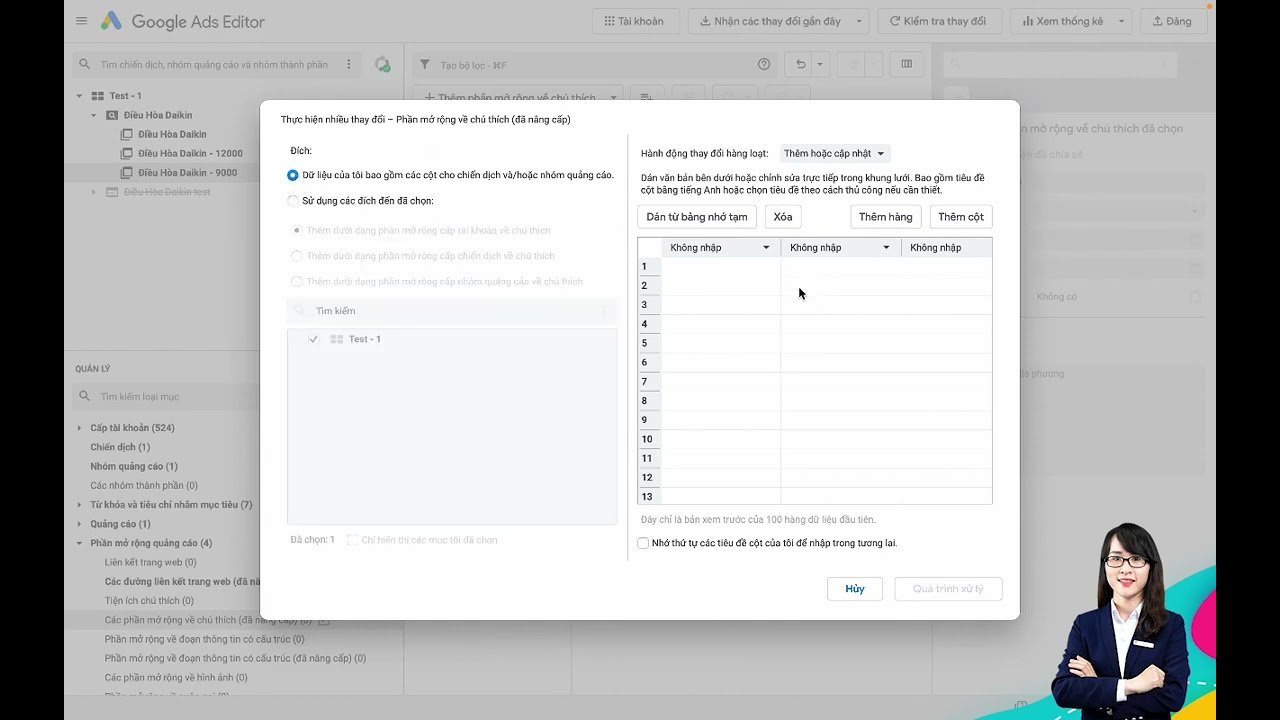This screenshot has height=720, width=1280.
Task: Click 'Dán từ bảng nhớ tạm' button
Action: pyautogui.click(x=696, y=217)
